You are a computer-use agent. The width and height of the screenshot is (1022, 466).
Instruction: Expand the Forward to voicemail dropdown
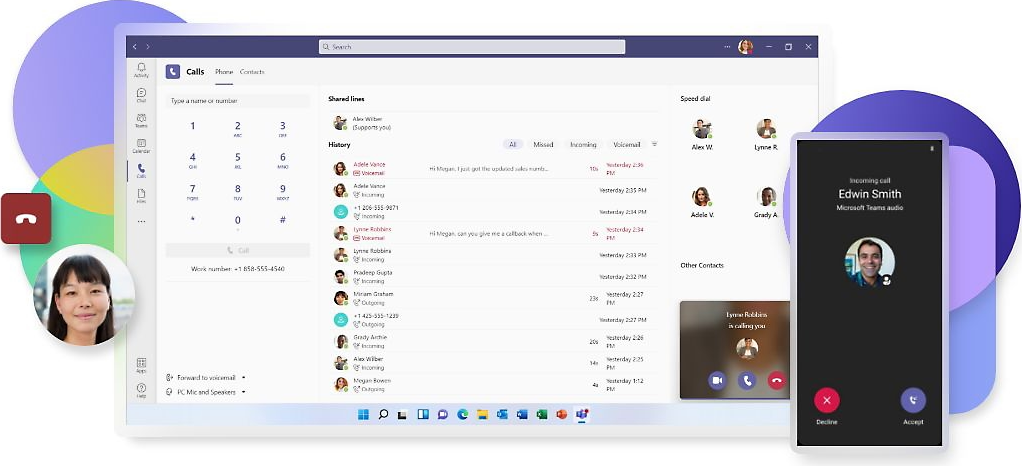click(243, 377)
